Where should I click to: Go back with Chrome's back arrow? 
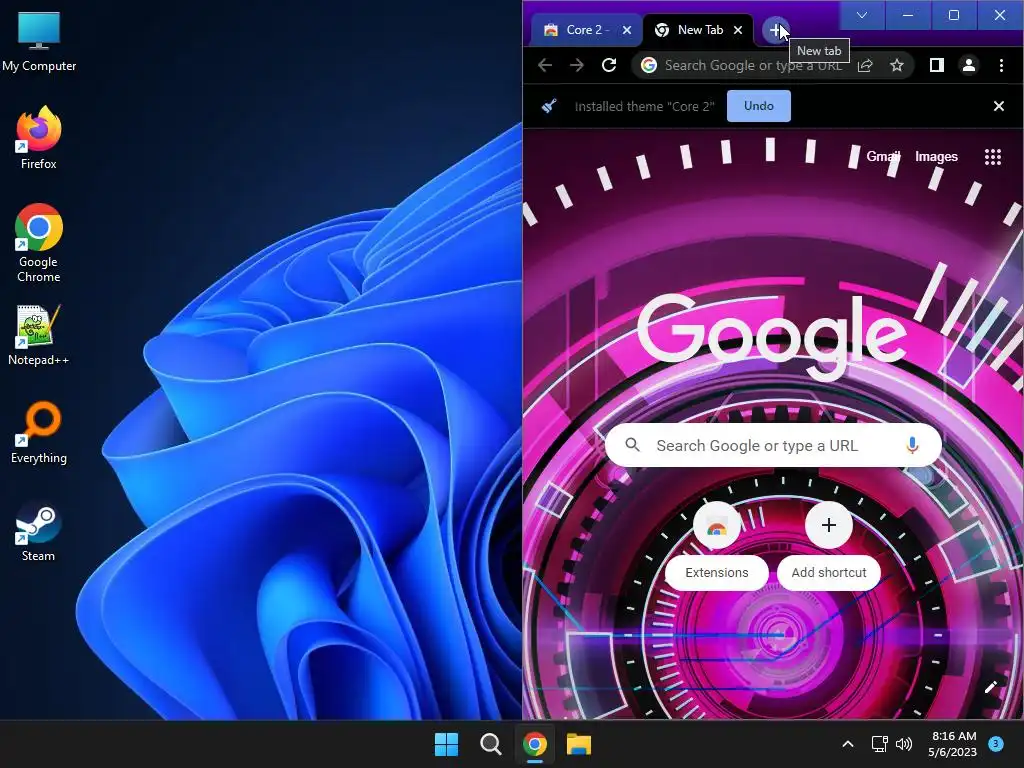(545, 65)
